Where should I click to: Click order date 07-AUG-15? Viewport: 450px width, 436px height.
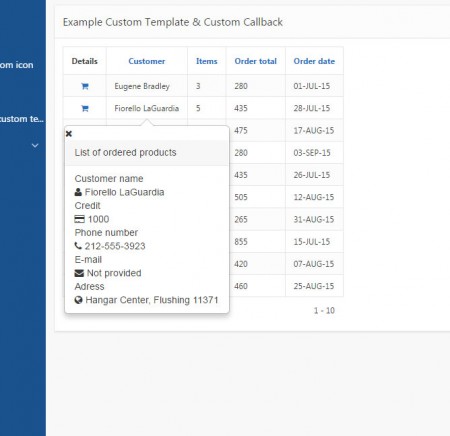[x=314, y=264]
